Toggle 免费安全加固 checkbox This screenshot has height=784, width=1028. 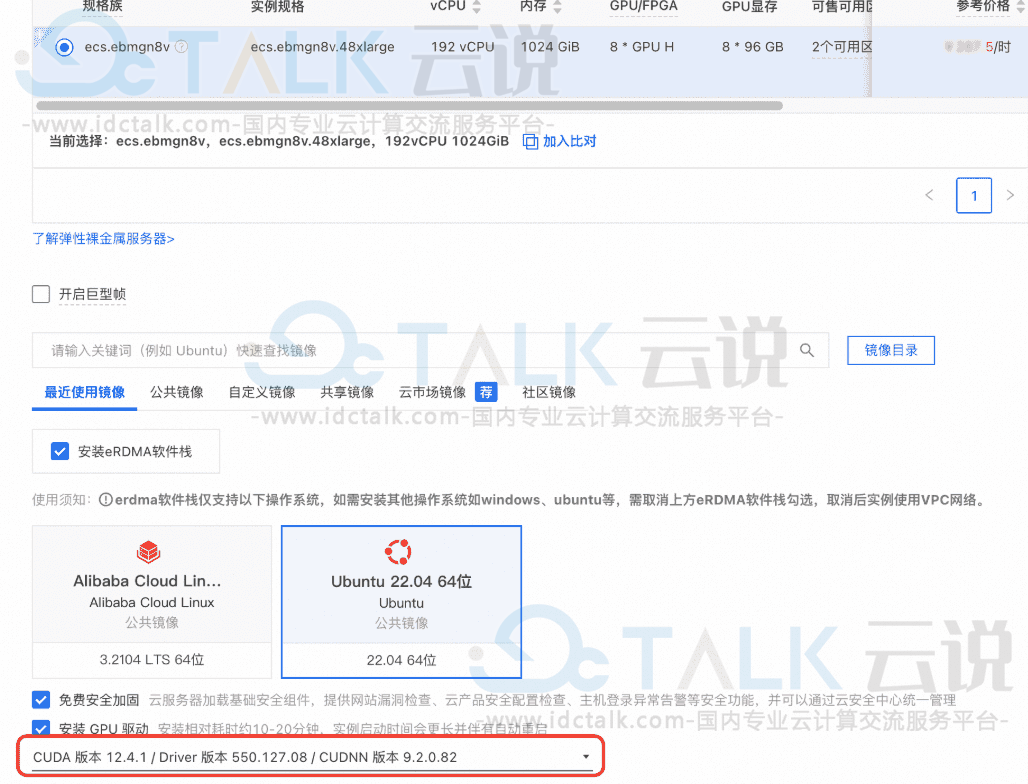coord(41,700)
